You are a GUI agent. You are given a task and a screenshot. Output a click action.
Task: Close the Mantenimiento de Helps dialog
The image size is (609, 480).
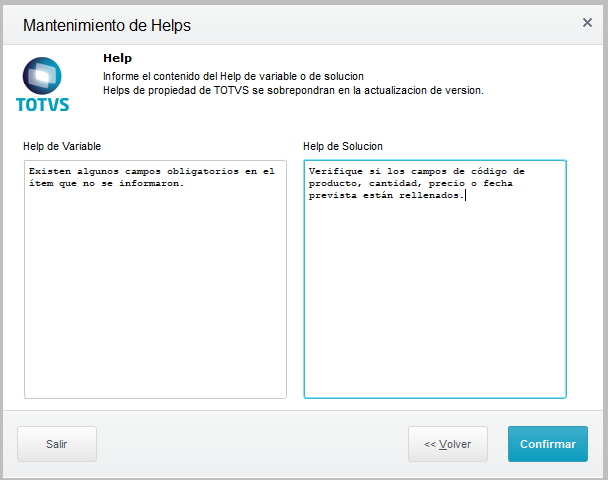[587, 23]
